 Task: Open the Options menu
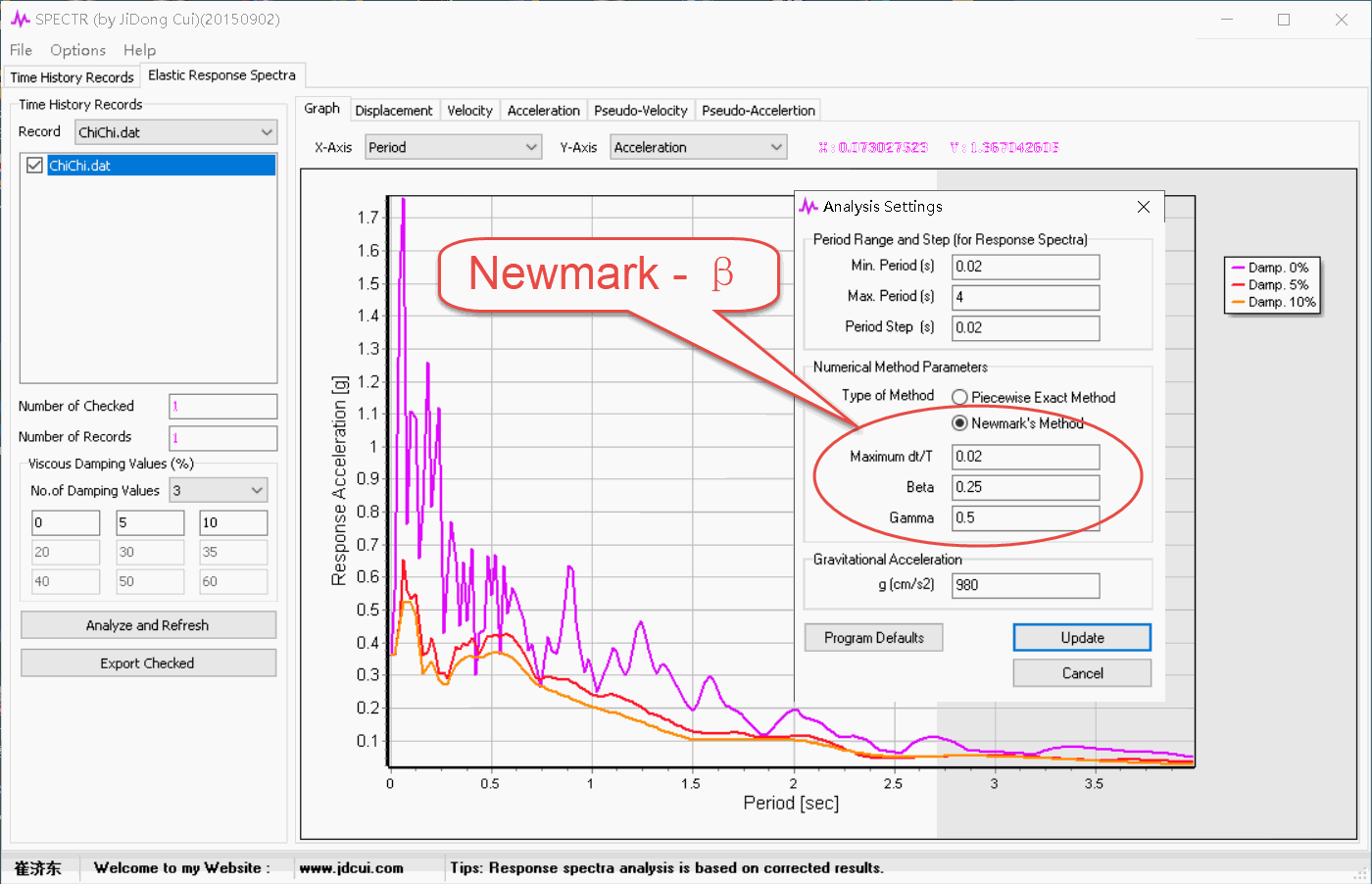[77, 50]
